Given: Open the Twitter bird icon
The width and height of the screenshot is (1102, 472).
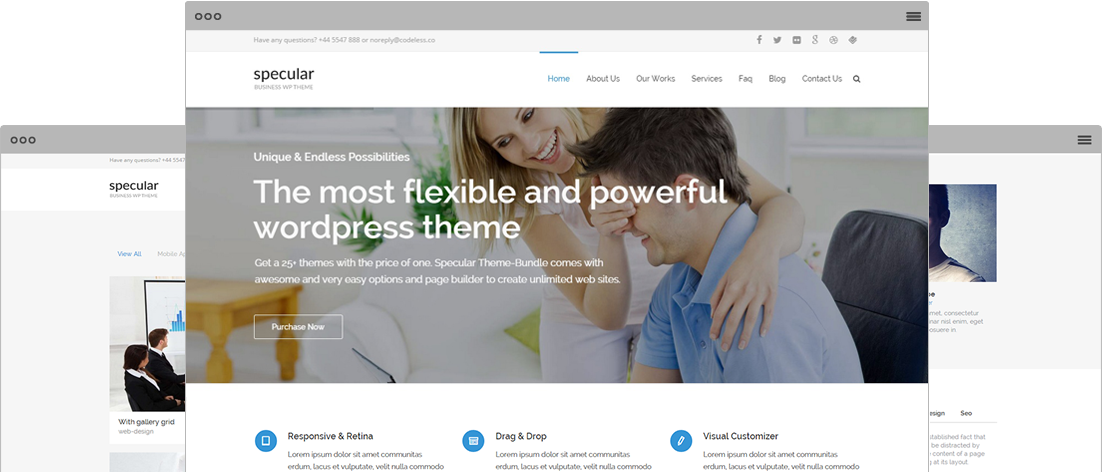Looking at the screenshot, I should 777,40.
